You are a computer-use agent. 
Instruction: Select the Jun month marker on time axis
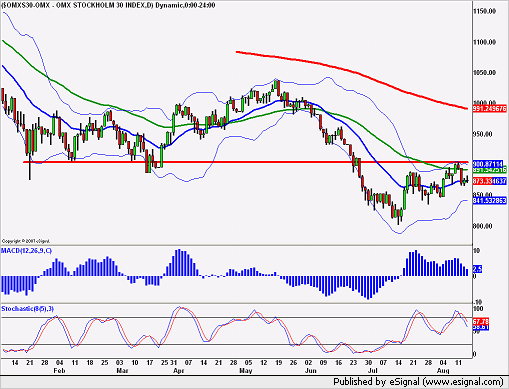pyautogui.click(x=310, y=371)
